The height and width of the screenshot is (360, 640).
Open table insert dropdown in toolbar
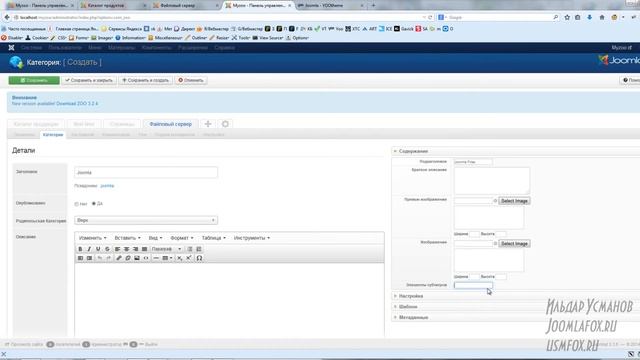(167, 258)
